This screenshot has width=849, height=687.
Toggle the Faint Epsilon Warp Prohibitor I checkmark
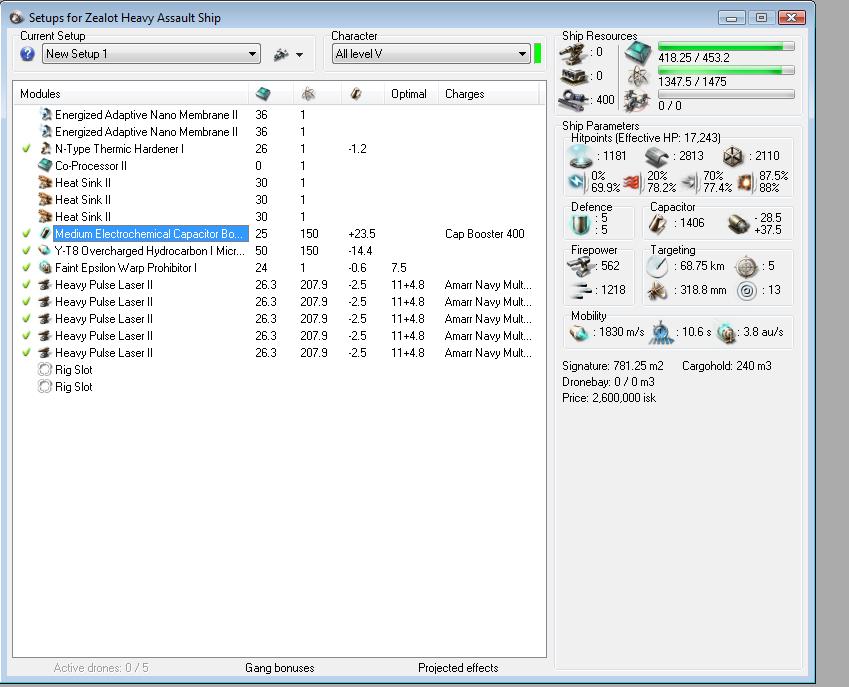tap(26, 268)
